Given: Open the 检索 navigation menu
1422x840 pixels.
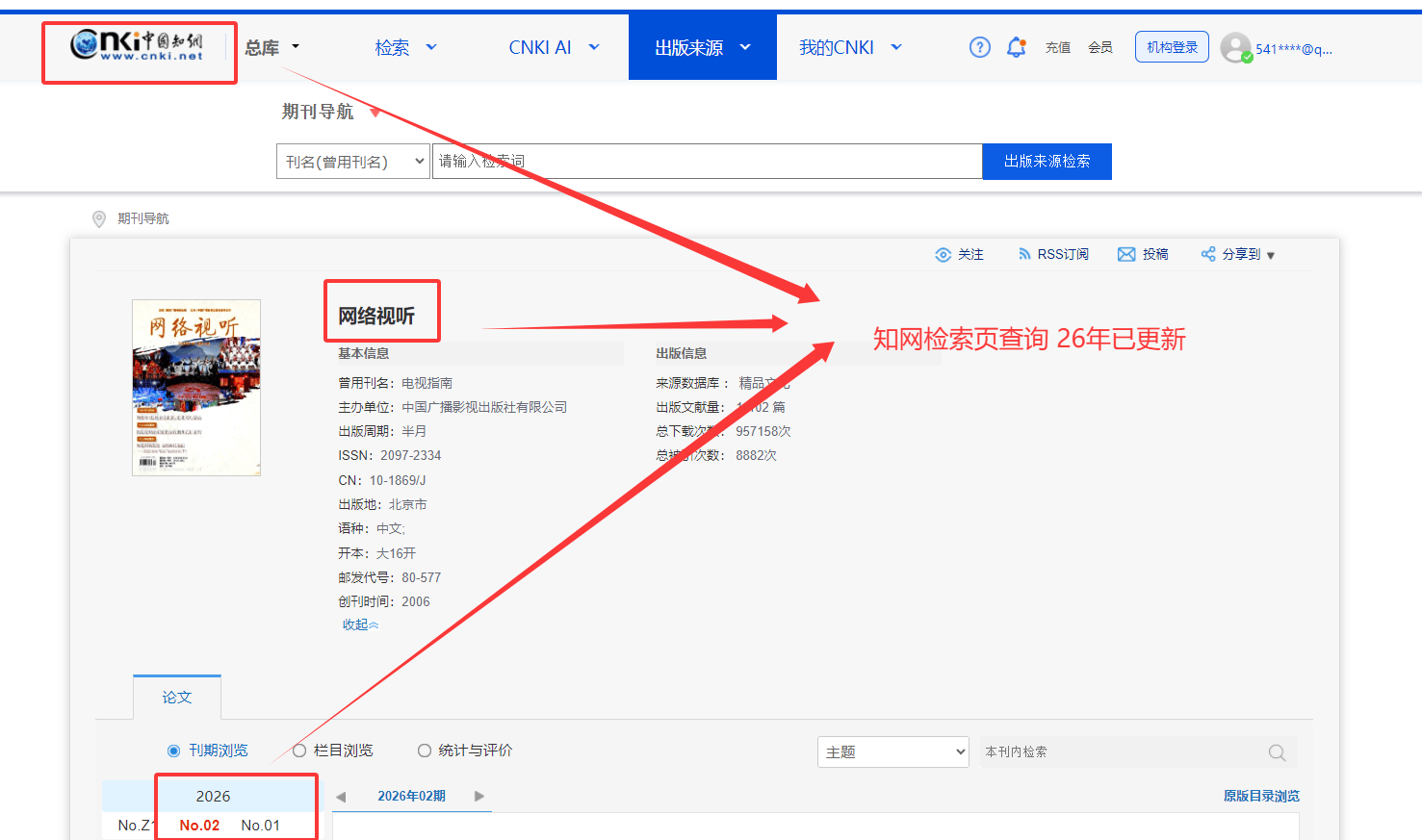Looking at the screenshot, I should click(405, 47).
